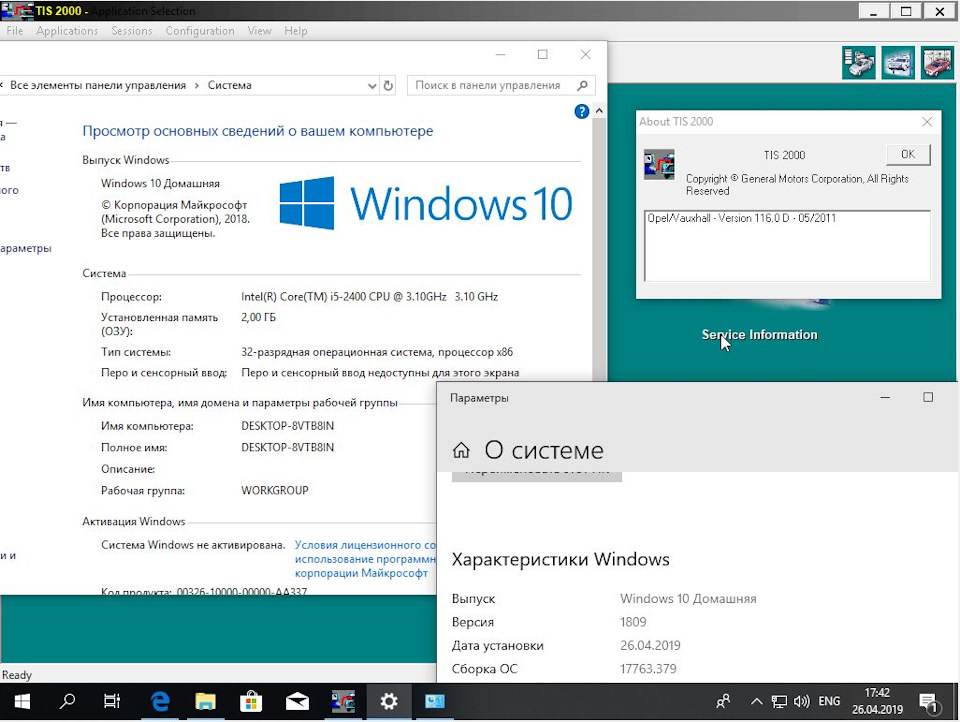
Task: Open the Configuration menu
Action: [200, 31]
